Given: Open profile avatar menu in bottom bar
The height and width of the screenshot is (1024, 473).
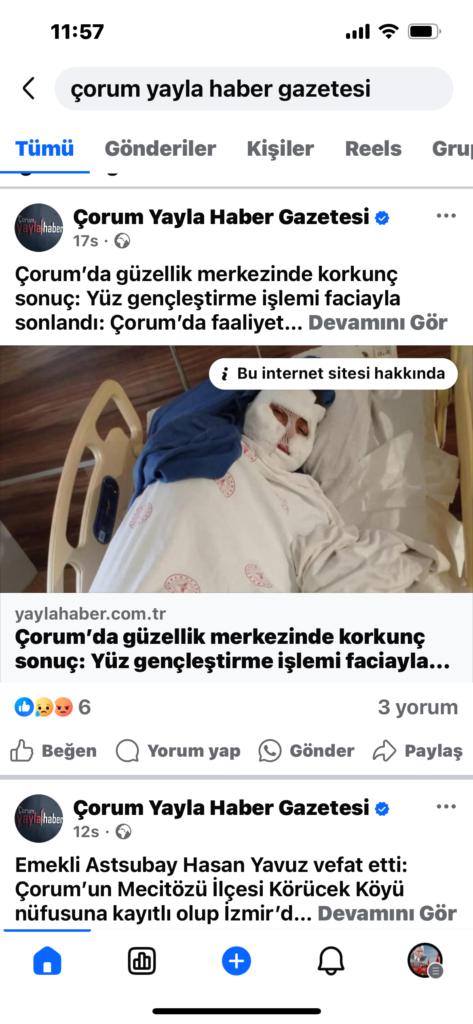Looking at the screenshot, I should [425, 961].
